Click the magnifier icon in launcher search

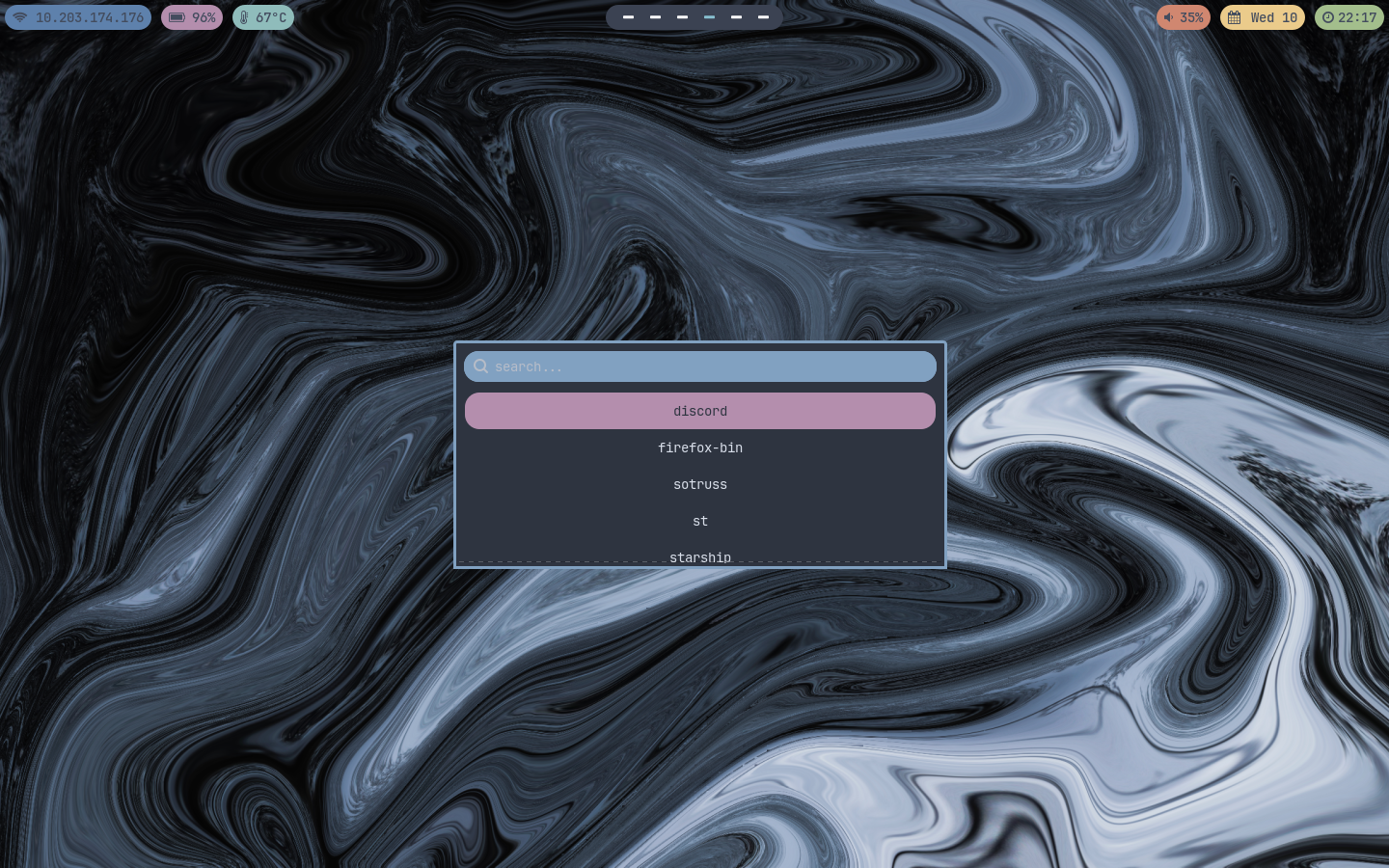pyautogui.click(x=480, y=366)
